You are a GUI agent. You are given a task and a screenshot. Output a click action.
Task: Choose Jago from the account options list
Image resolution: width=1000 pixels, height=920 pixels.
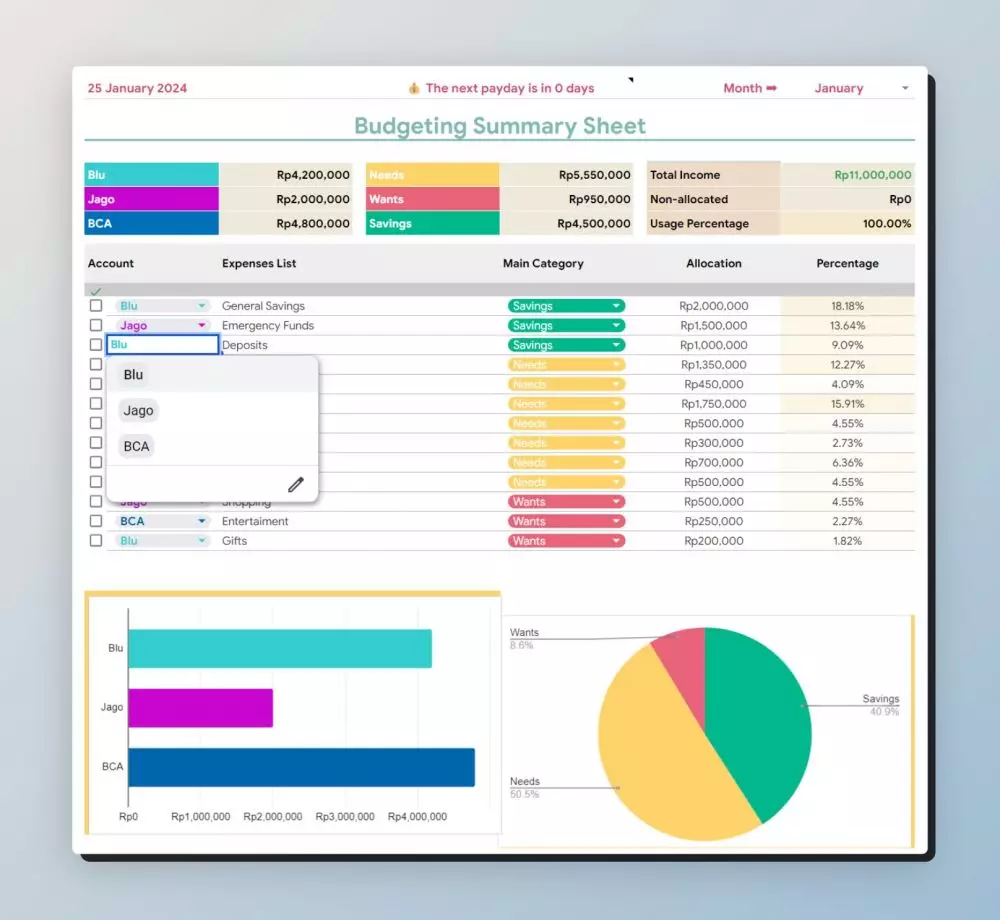click(x=138, y=410)
